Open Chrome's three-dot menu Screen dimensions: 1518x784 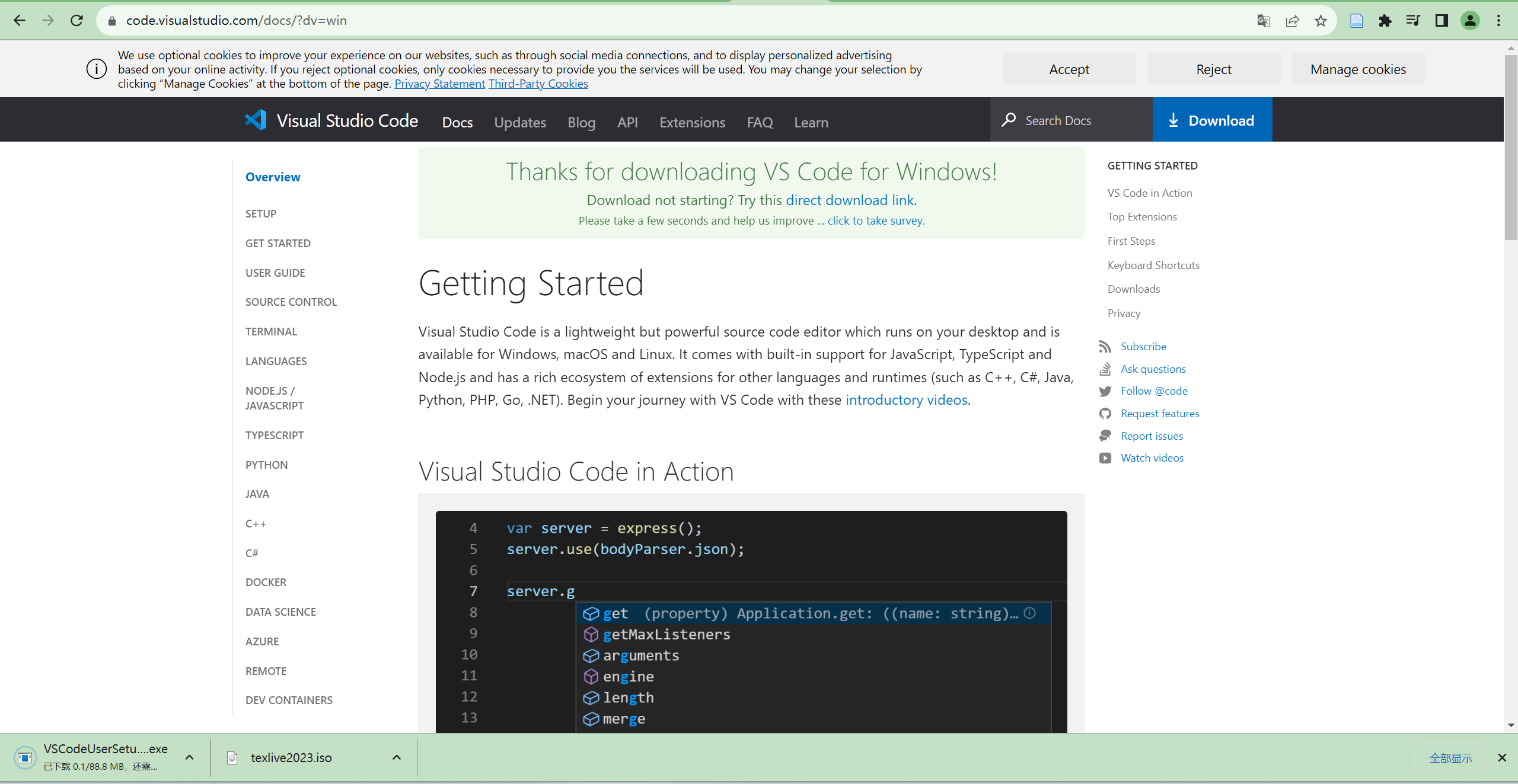[1498, 21]
